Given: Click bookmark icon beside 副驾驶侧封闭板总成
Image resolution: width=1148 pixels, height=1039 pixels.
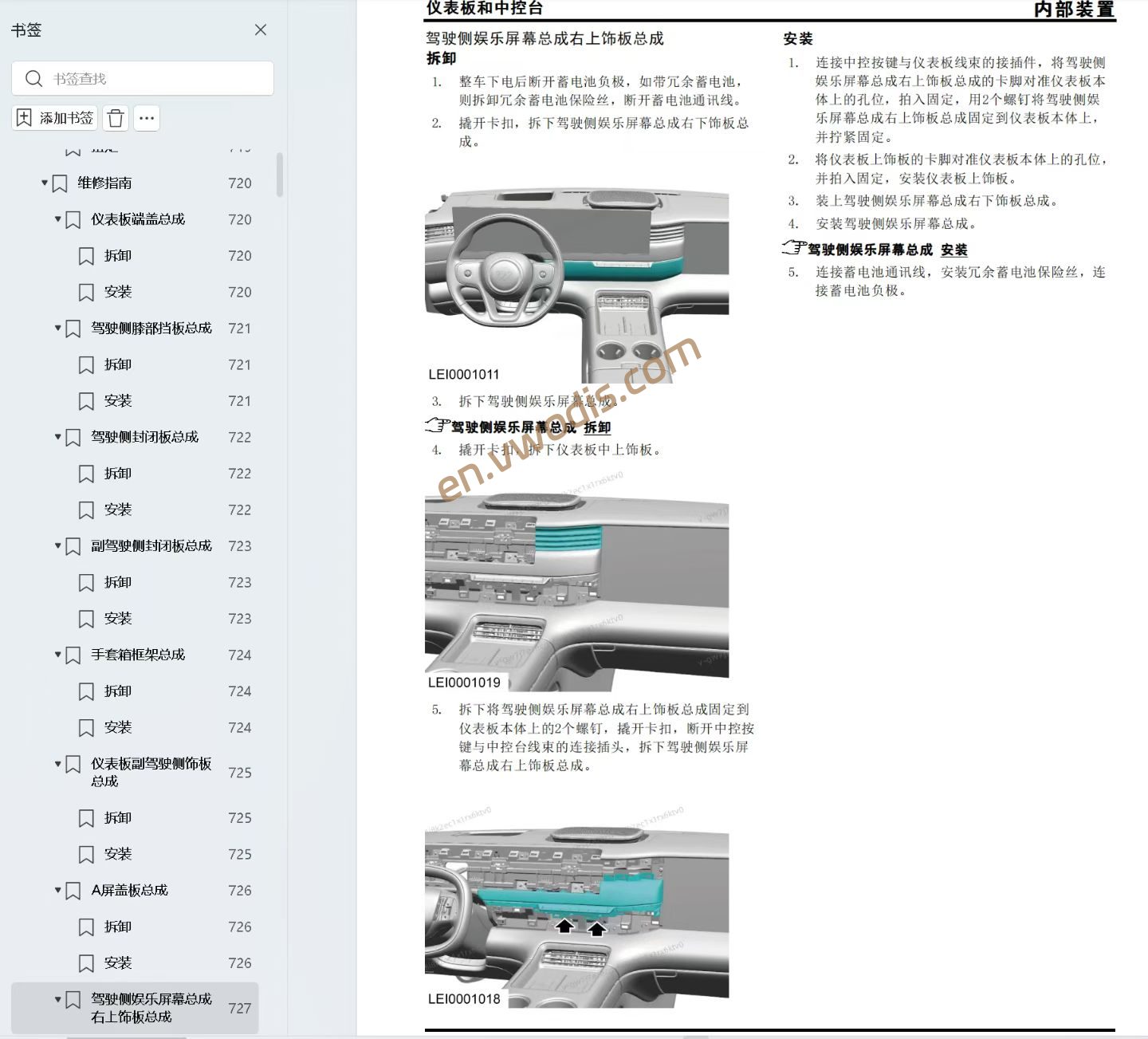Looking at the screenshot, I should [73, 546].
